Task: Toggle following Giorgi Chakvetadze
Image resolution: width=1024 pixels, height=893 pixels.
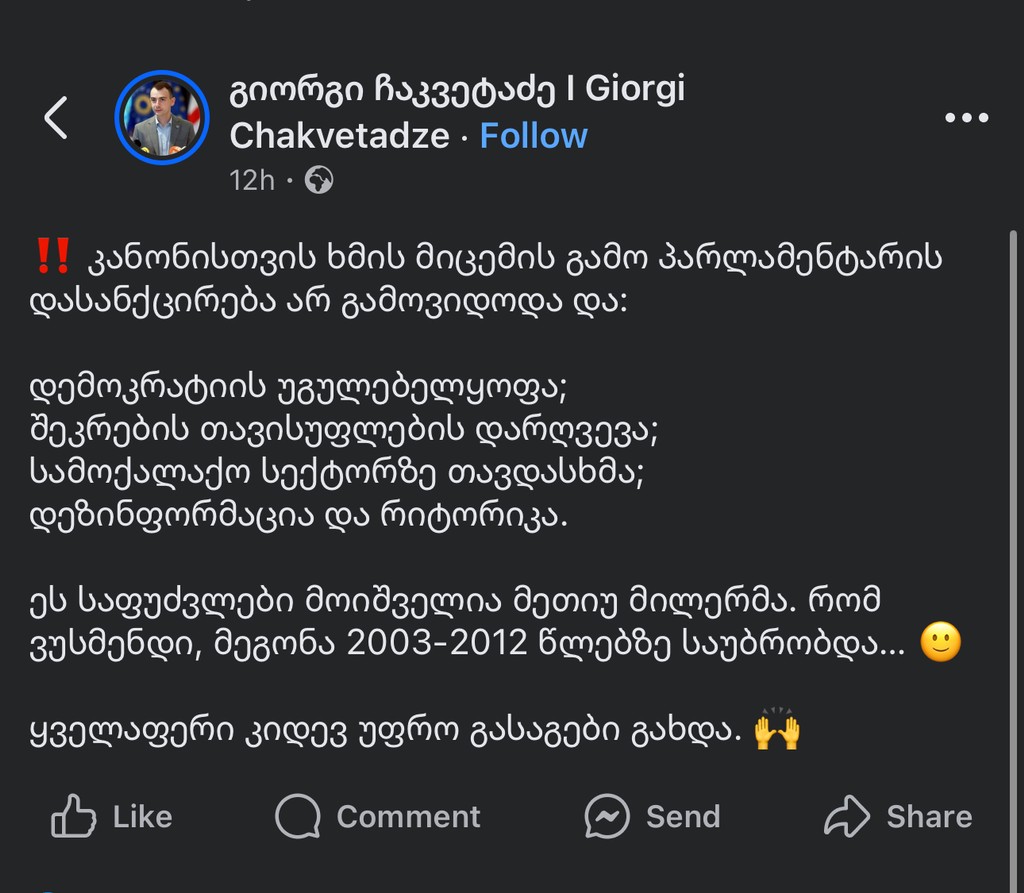Action: coord(534,135)
